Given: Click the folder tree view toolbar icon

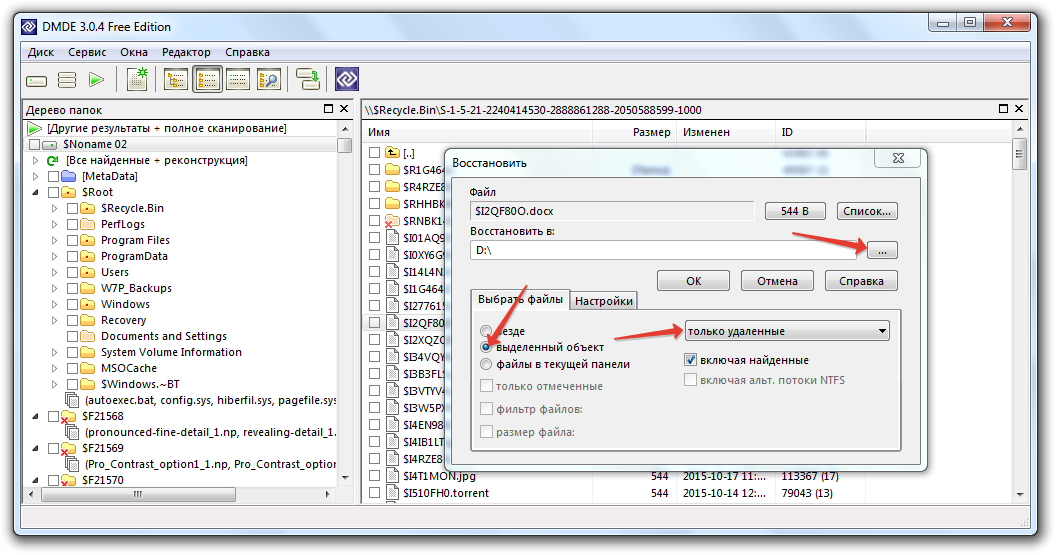Looking at the screenshot, I should click(x=176, y=80).
